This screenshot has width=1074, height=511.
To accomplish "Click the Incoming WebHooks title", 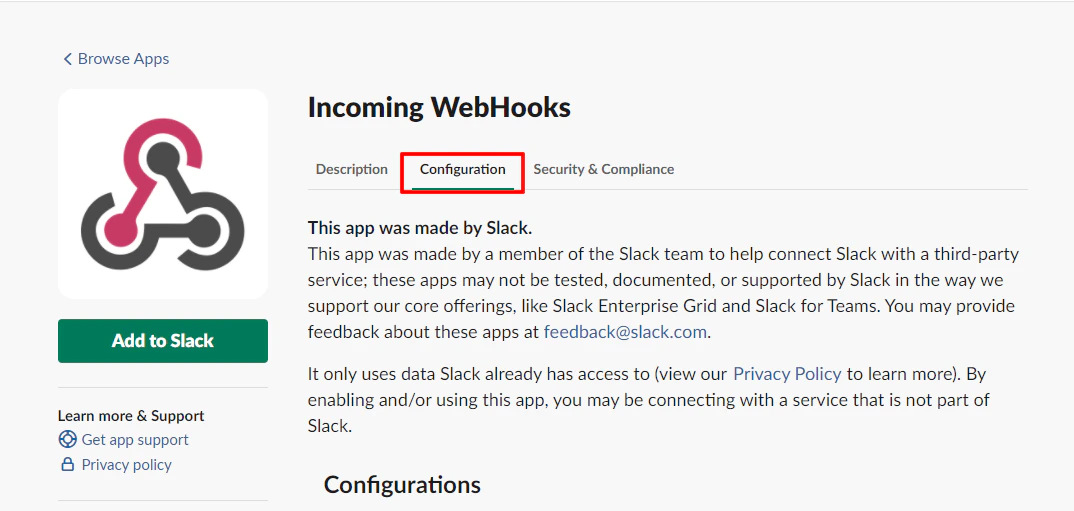I will pyautogui.click(x=439, y=108).
